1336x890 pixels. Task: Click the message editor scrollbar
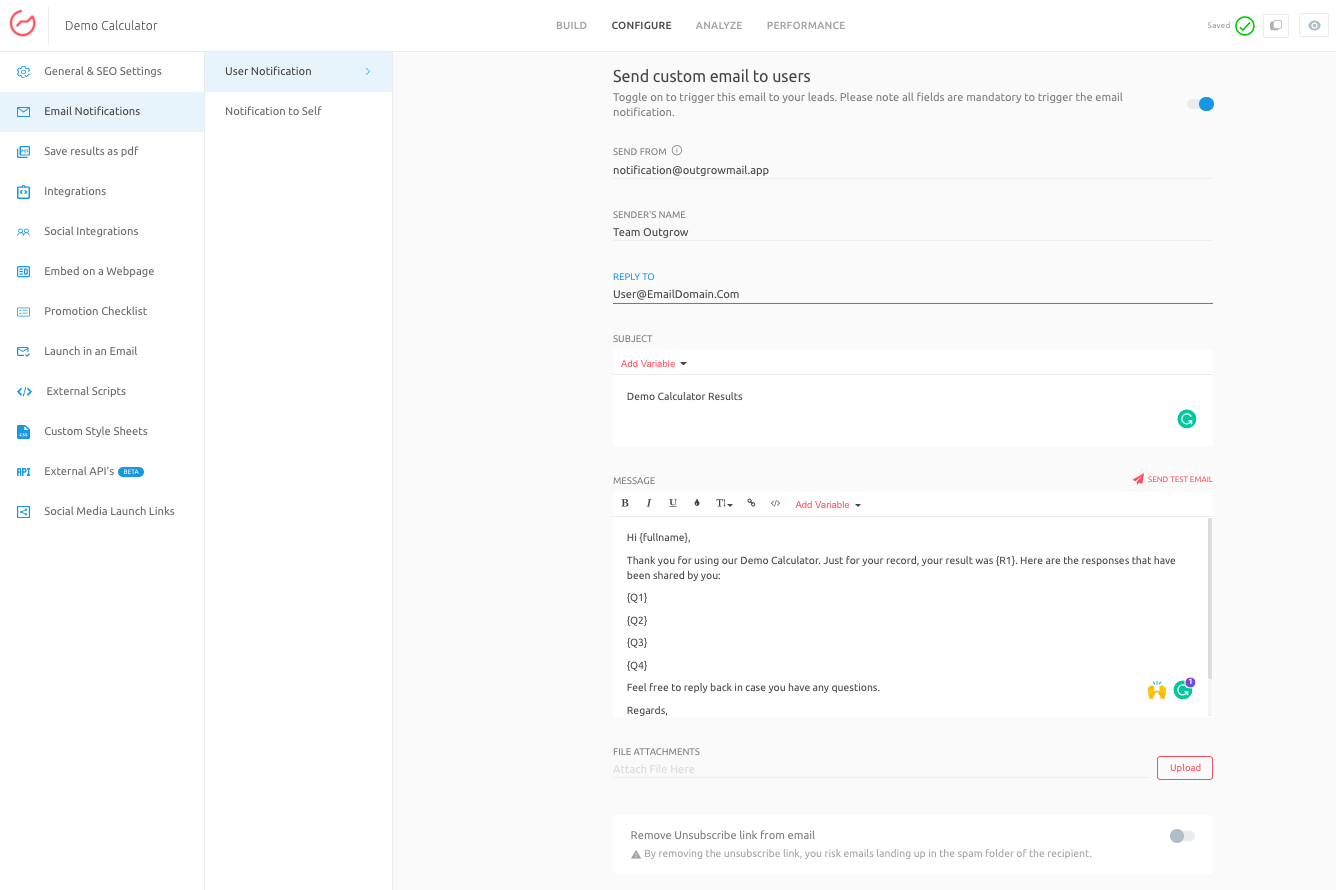(1210, 600)
